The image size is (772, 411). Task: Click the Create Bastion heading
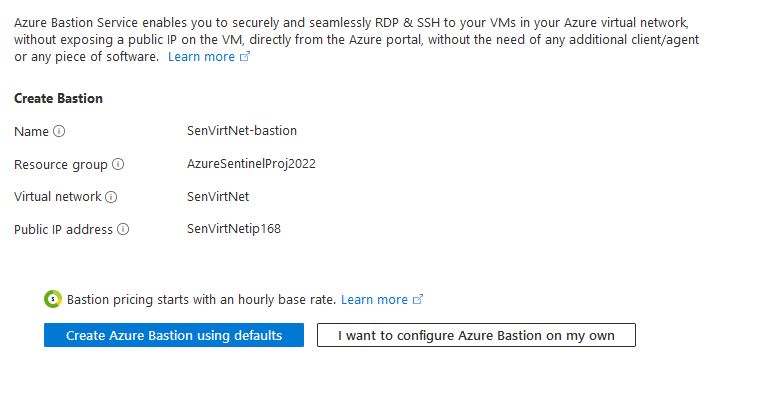pyautogui.click(x=59, y=98)
